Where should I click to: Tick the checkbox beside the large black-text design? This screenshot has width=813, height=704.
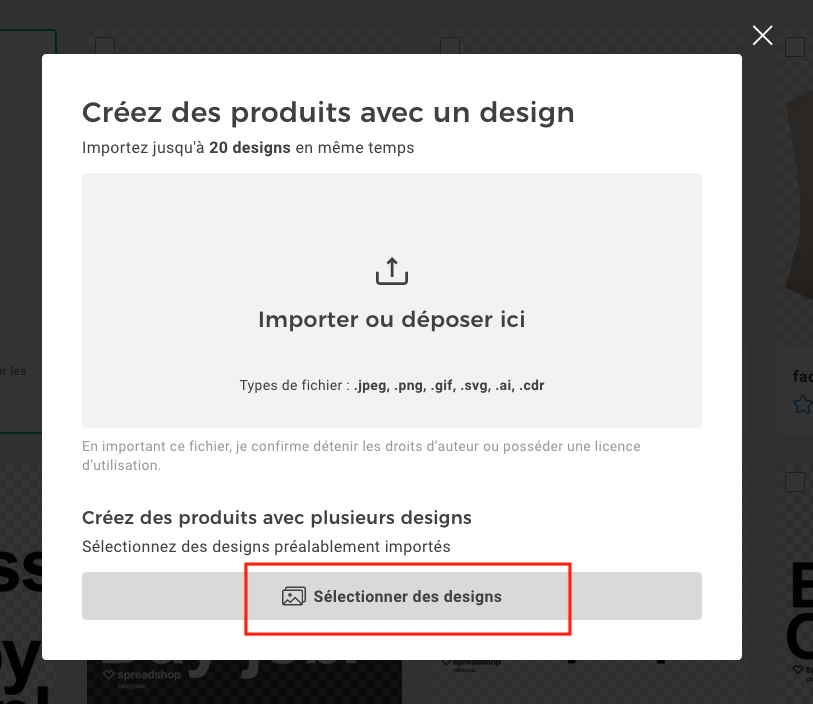795,482
